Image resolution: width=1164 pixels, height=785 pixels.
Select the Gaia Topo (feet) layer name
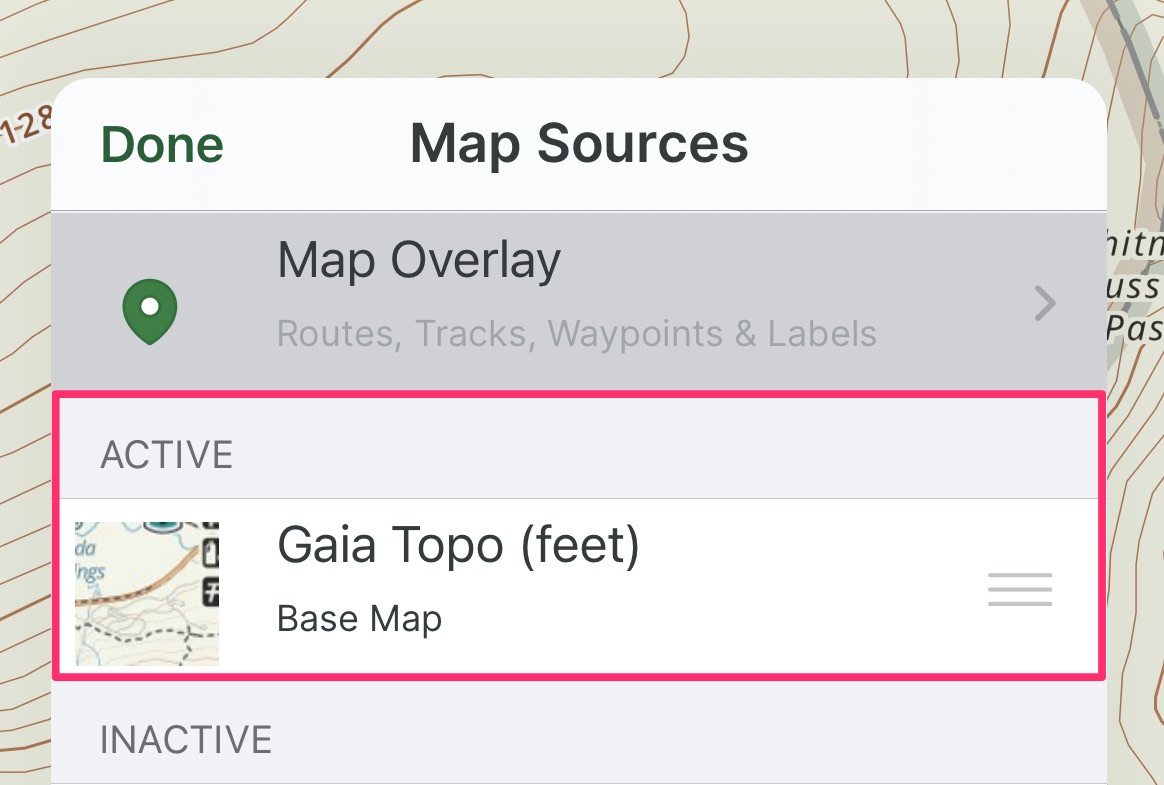pyautogui.click(x=458, y=546)
